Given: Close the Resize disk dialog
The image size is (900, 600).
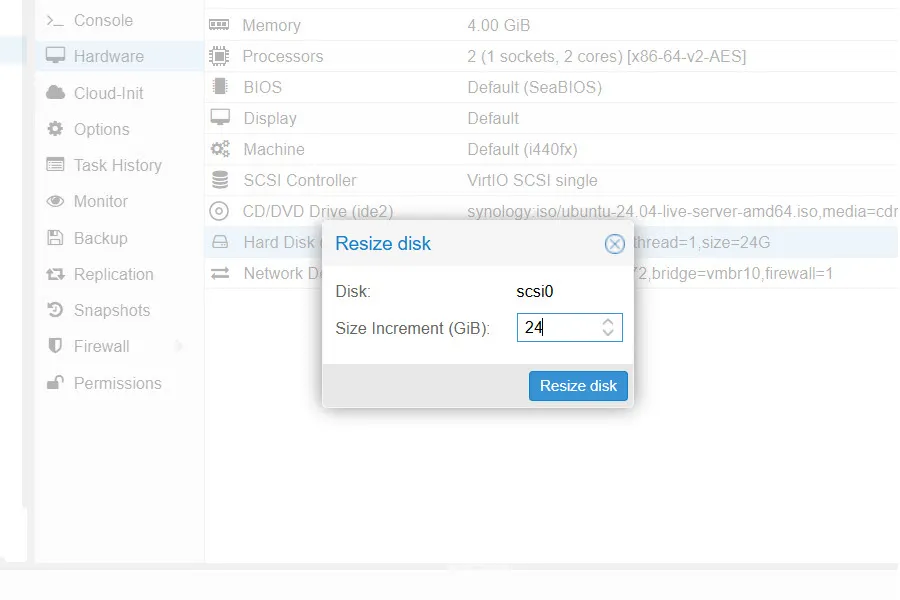Looking at the screenshot, I should pos(614,244).
